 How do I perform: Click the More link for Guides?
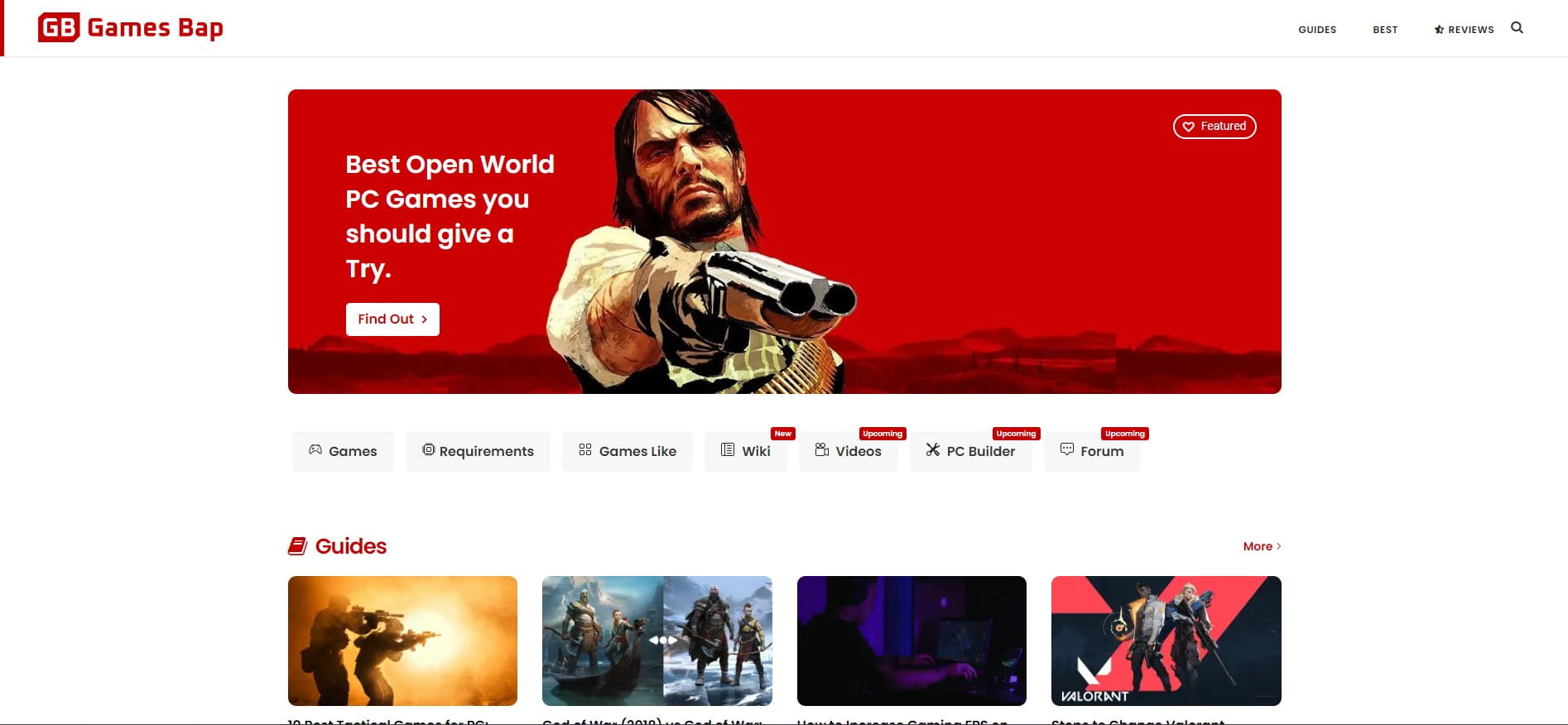(x=1262, y=546)
